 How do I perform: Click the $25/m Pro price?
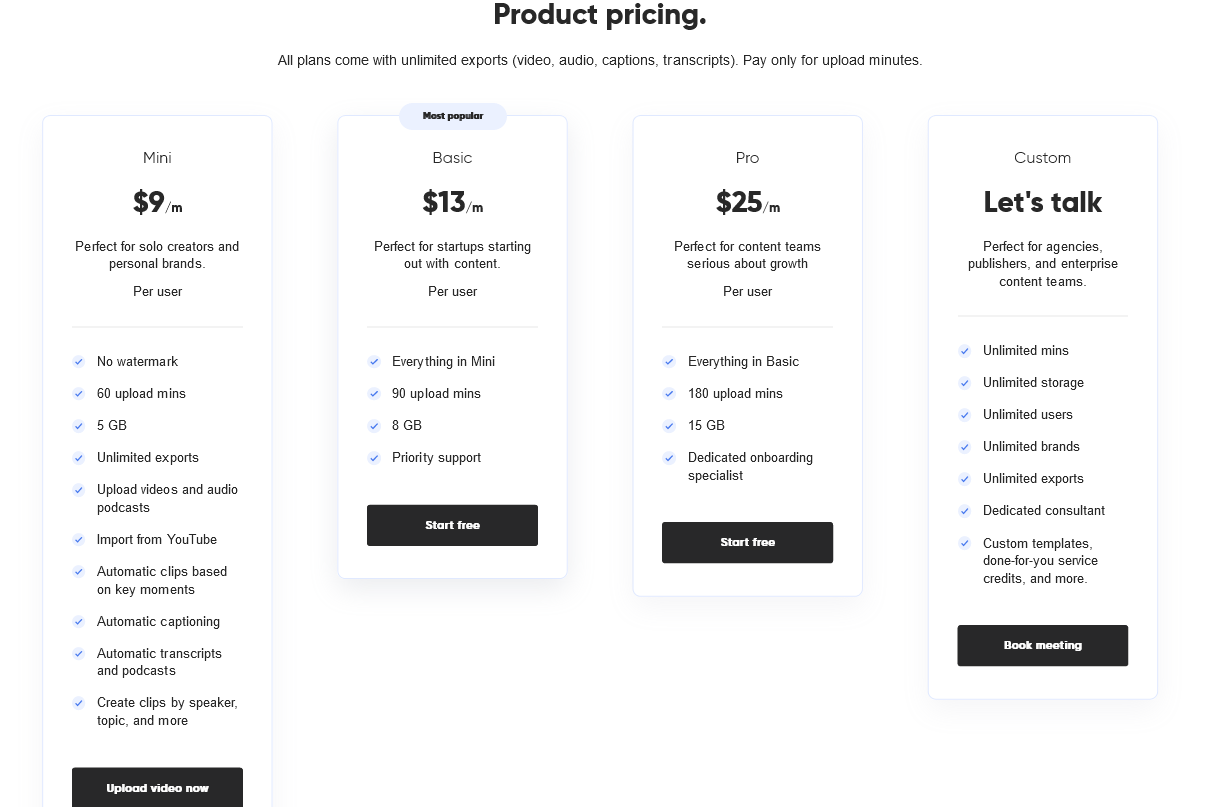coord(747,203)
